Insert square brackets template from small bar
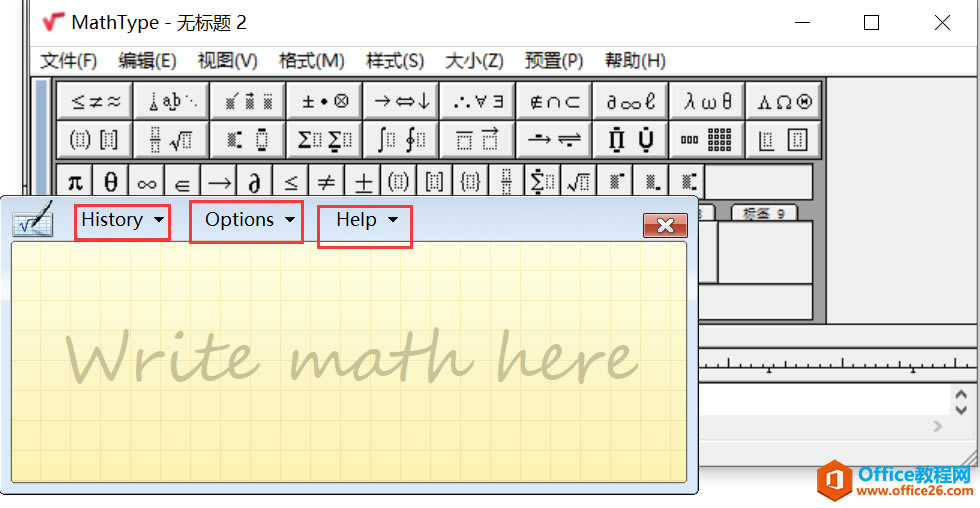This screenshot has height=508, width=980. pos(434,182)
